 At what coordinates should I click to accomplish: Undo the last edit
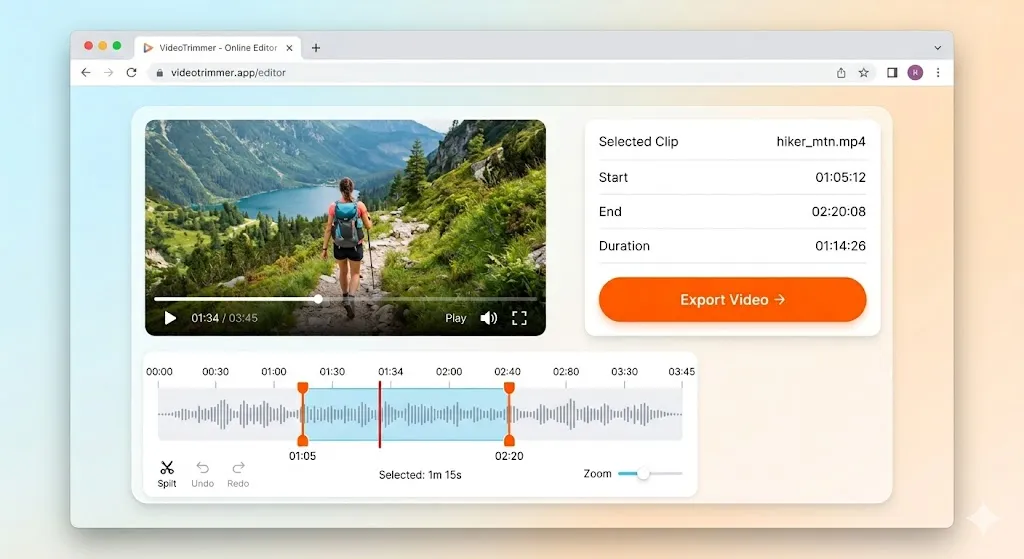pyautogui.click(x=202, y=473)
